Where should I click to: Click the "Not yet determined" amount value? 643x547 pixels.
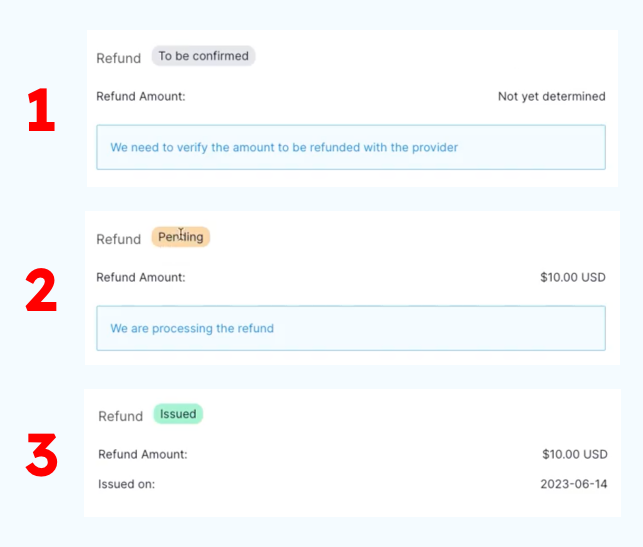tap(551, 97)
